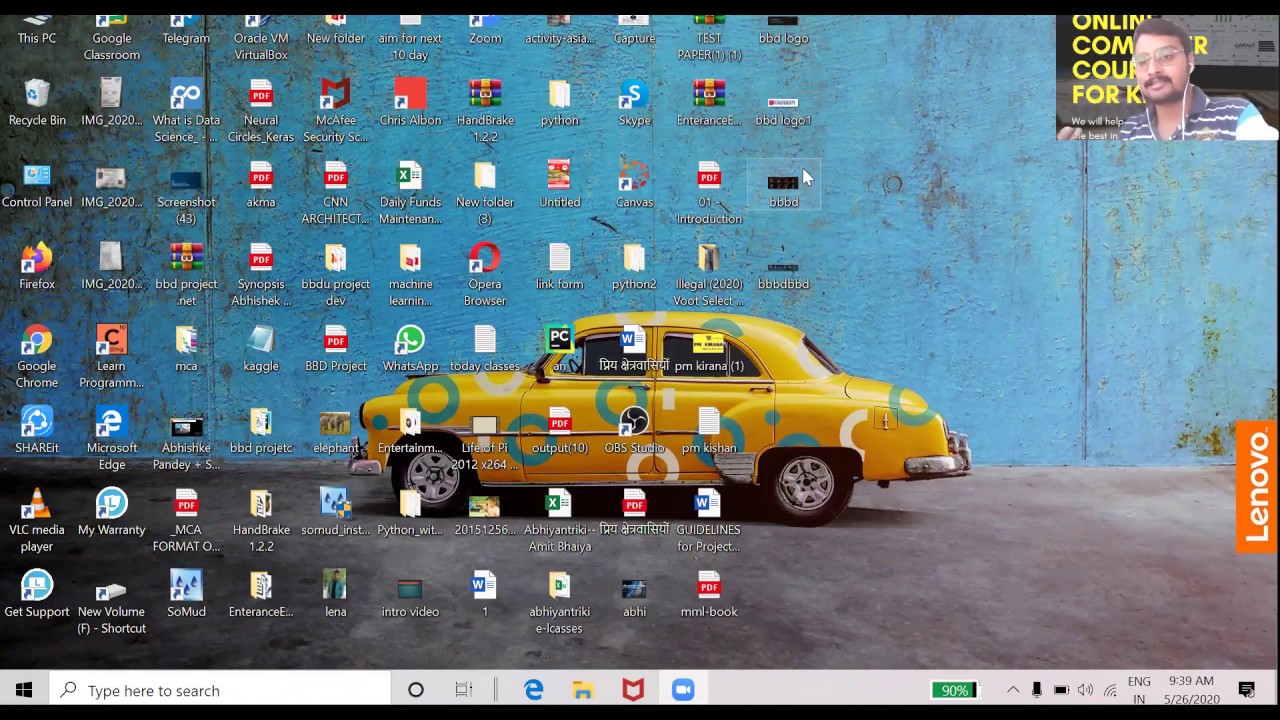1280x720 pixels.
Task: Select the intro video file icon
Action: point(410,595)
